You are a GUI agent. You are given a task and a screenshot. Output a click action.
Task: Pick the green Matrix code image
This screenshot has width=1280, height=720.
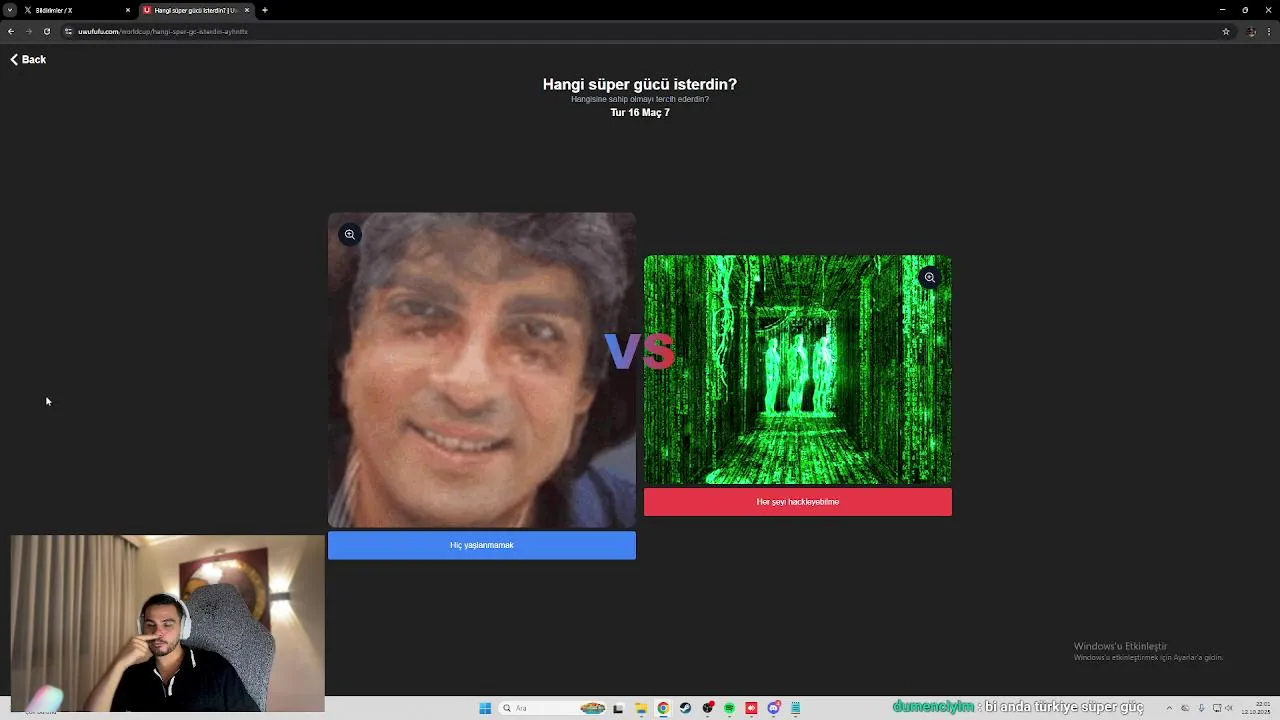point(798,370)
